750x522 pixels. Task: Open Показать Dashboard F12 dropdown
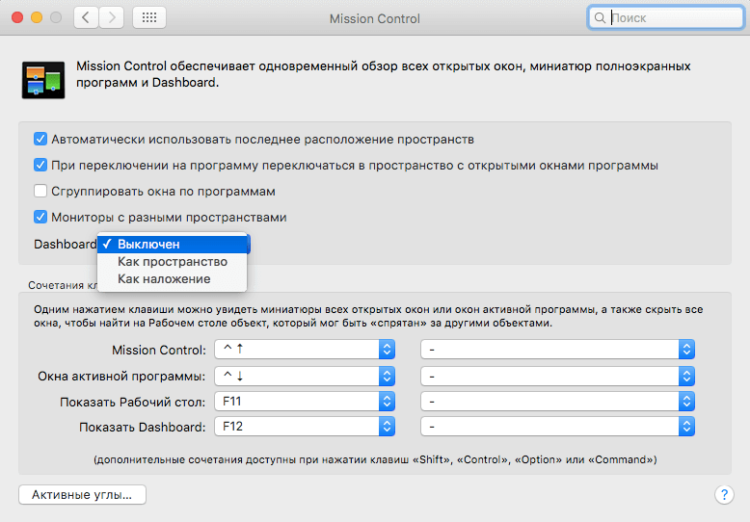(305, 426)
